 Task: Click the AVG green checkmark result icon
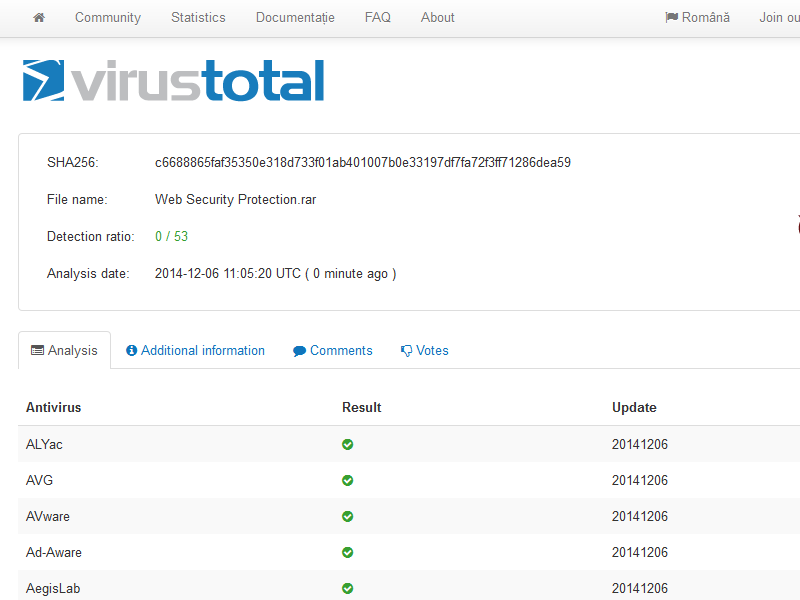point(347,481)
